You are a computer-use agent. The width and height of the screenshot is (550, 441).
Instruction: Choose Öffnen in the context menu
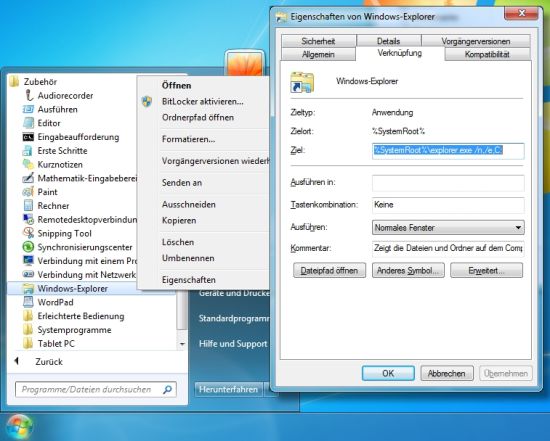coord(176,86)
